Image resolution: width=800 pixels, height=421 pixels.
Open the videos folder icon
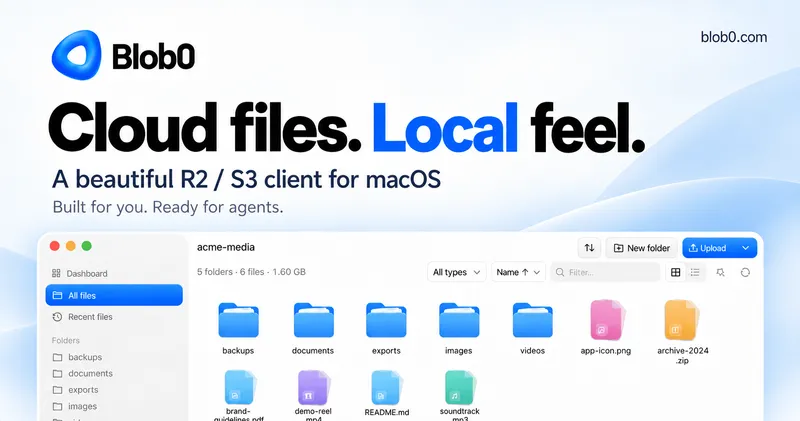click(x=533, y=320)
